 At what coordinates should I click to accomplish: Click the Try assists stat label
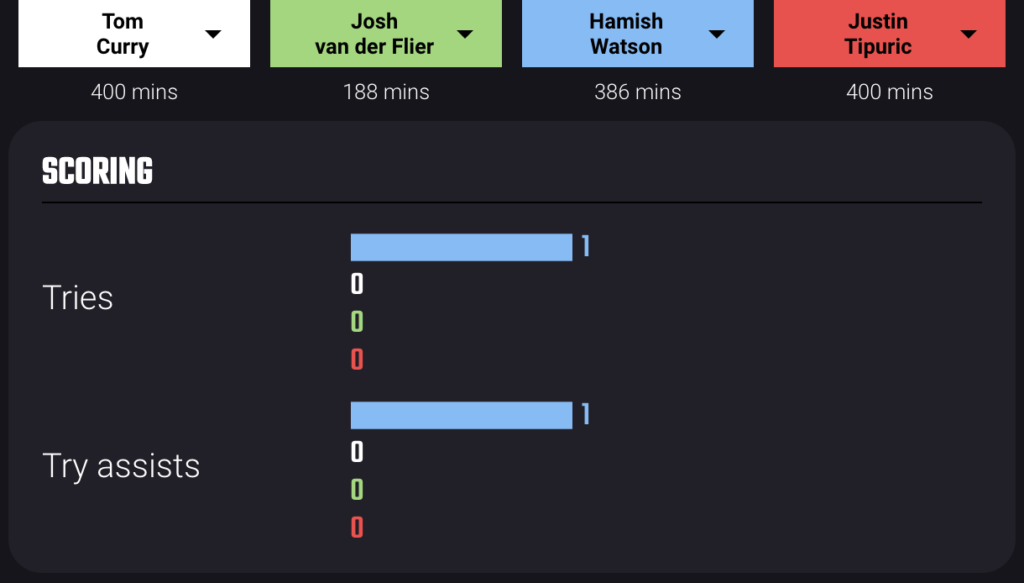121,466
